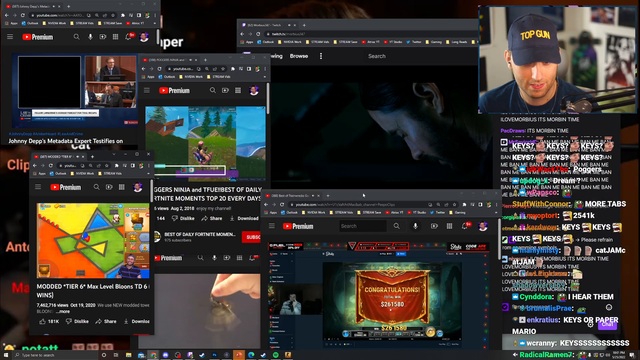Expand Bloons TD video description with ...more

[x=63, y=311]
